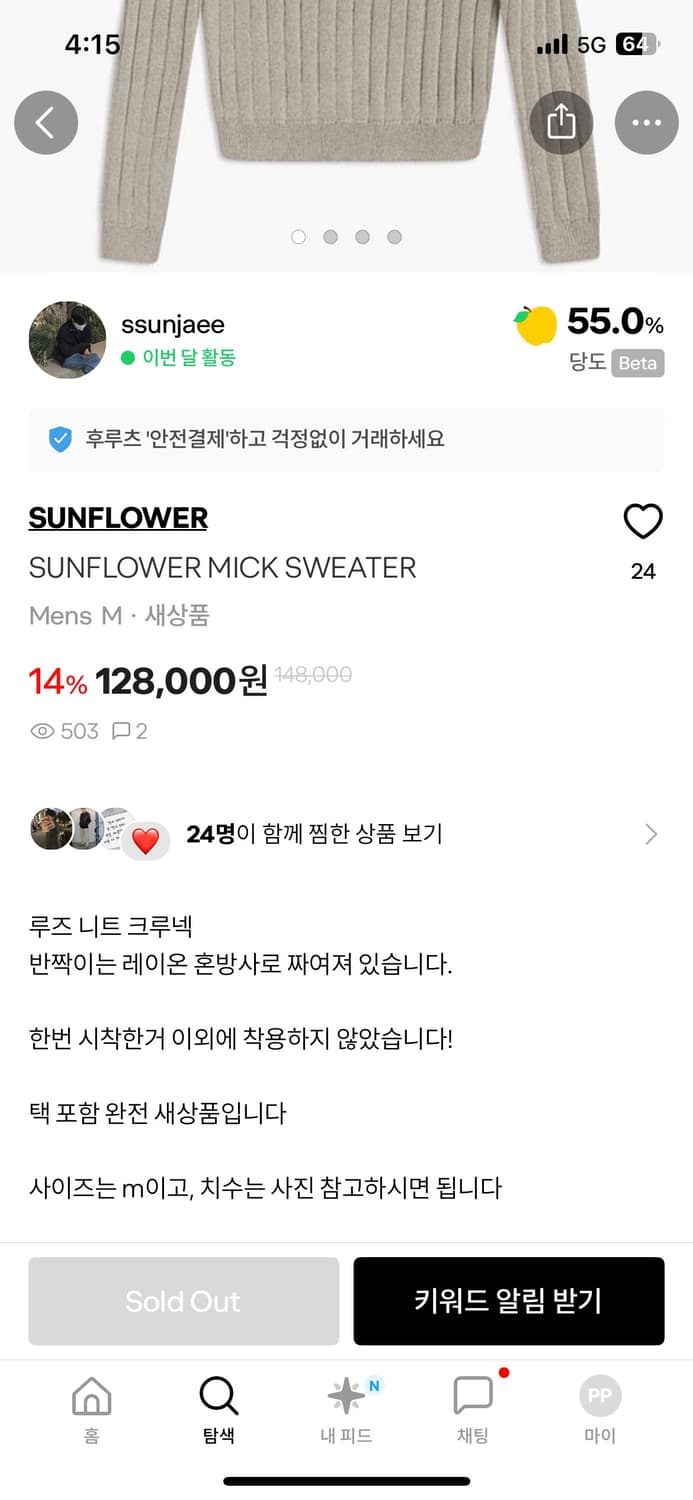
Task: Open the share sheet for this sweater listing
Action: pyautogui.click(x=562, y=121)
